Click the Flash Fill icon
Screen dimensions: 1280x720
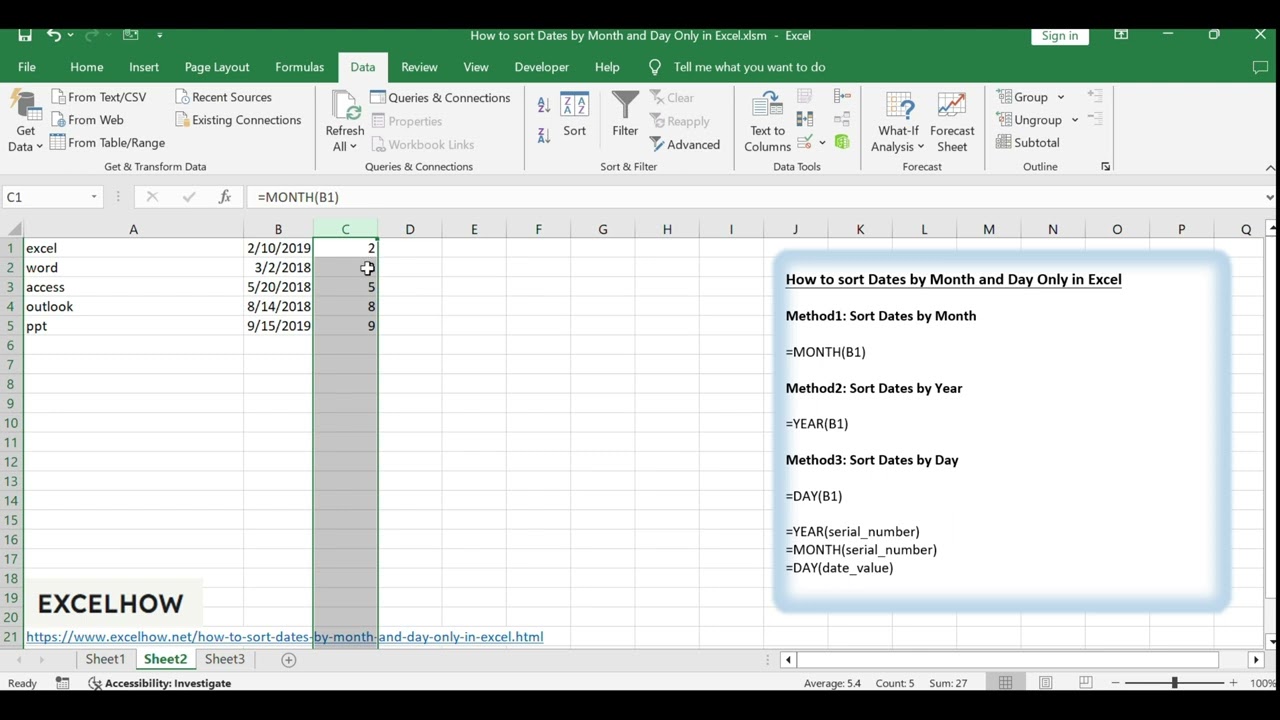804,97
